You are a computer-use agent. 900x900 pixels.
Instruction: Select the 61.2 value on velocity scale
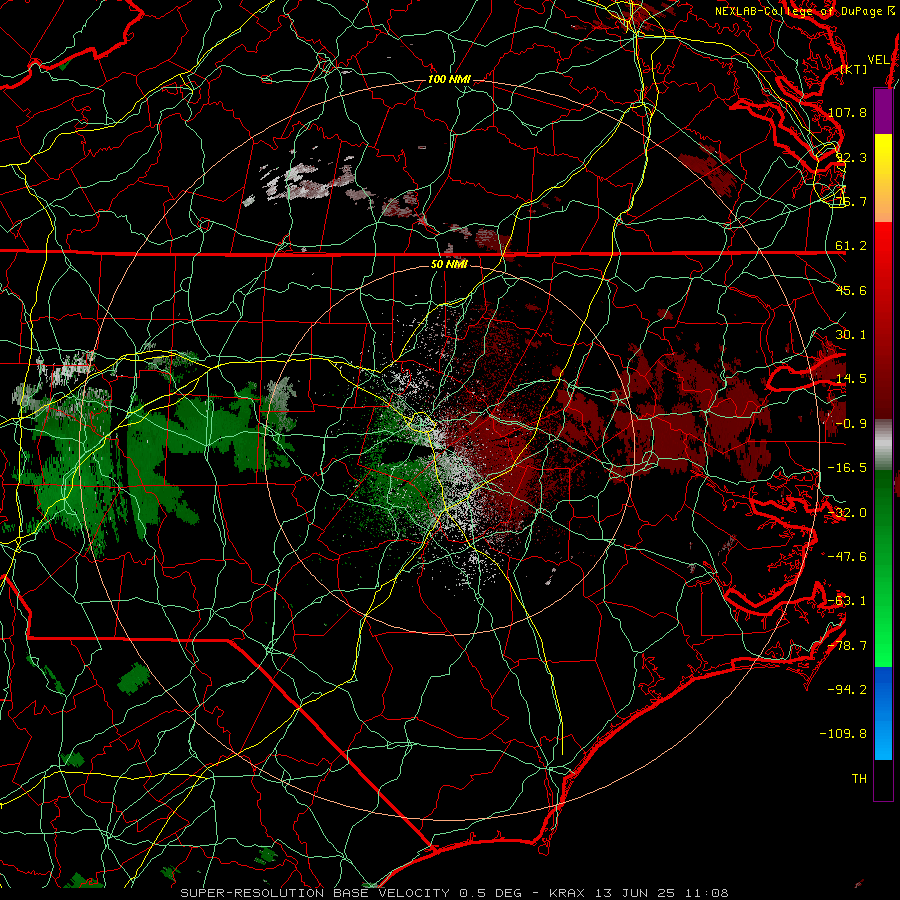tap(851, 246)
